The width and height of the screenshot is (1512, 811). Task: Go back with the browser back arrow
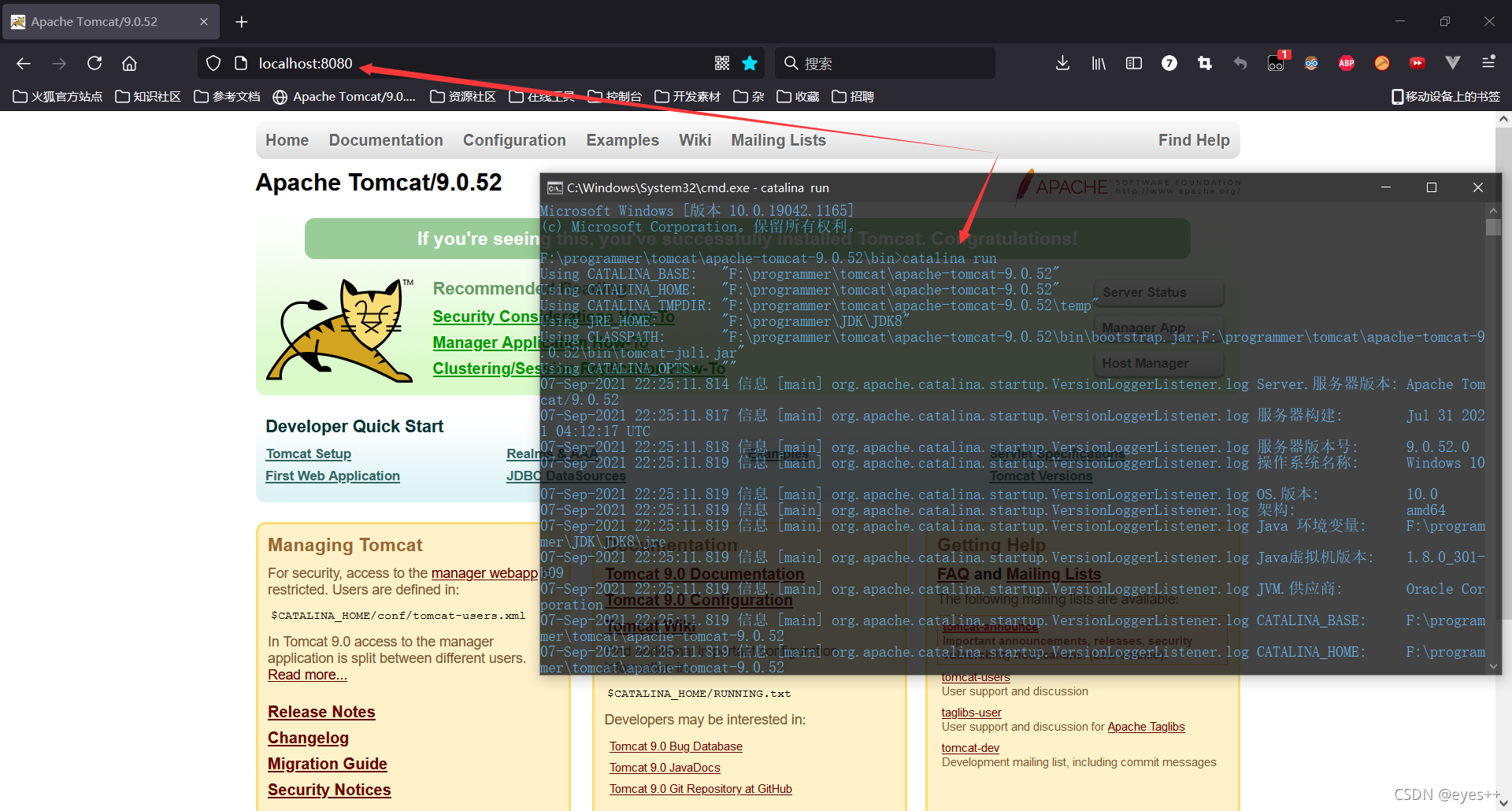24,63
